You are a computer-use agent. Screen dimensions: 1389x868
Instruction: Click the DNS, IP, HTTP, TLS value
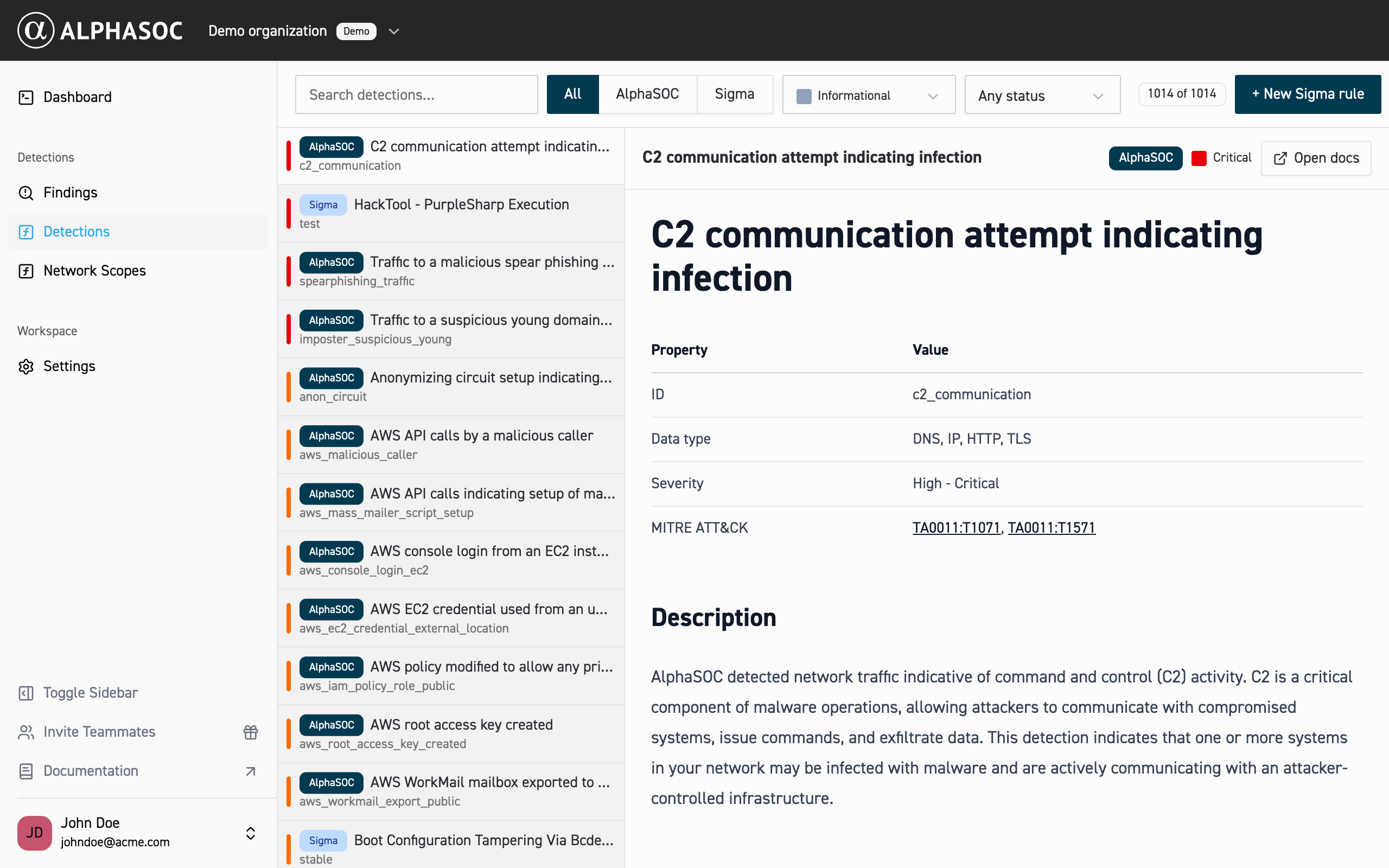pos(972,438)
